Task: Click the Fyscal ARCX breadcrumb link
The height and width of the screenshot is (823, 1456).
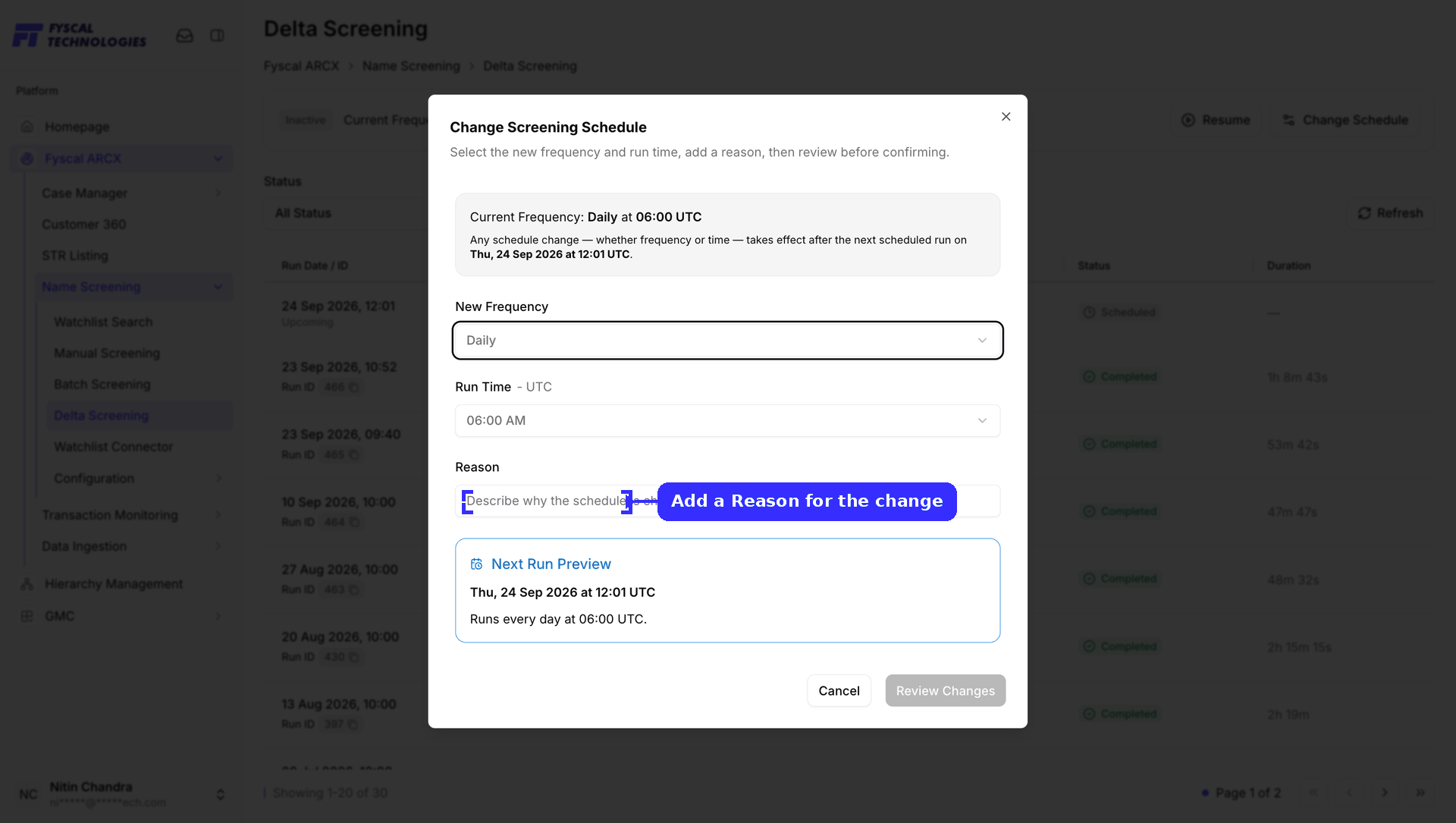Action: (301, 66)
